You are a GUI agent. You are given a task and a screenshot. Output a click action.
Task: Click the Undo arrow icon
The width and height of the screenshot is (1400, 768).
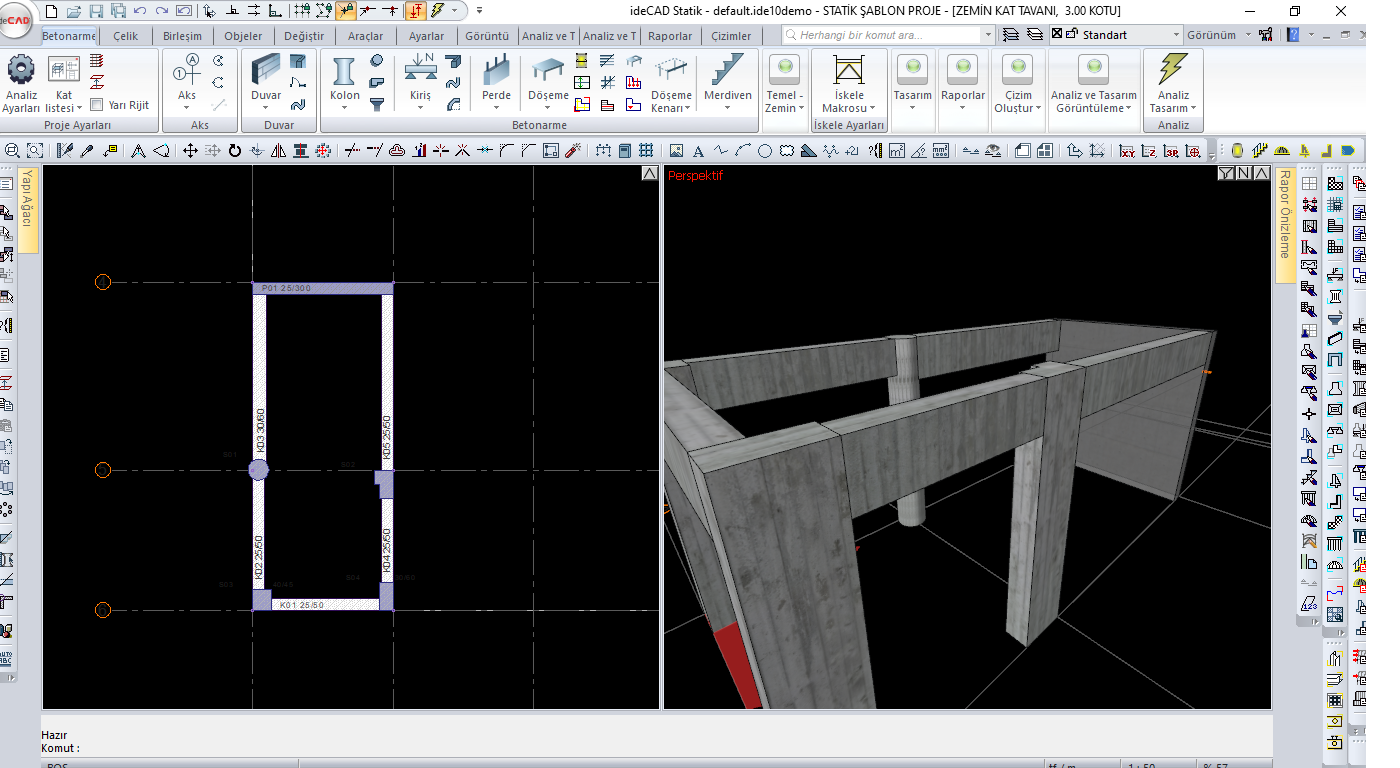coord(140,11)
